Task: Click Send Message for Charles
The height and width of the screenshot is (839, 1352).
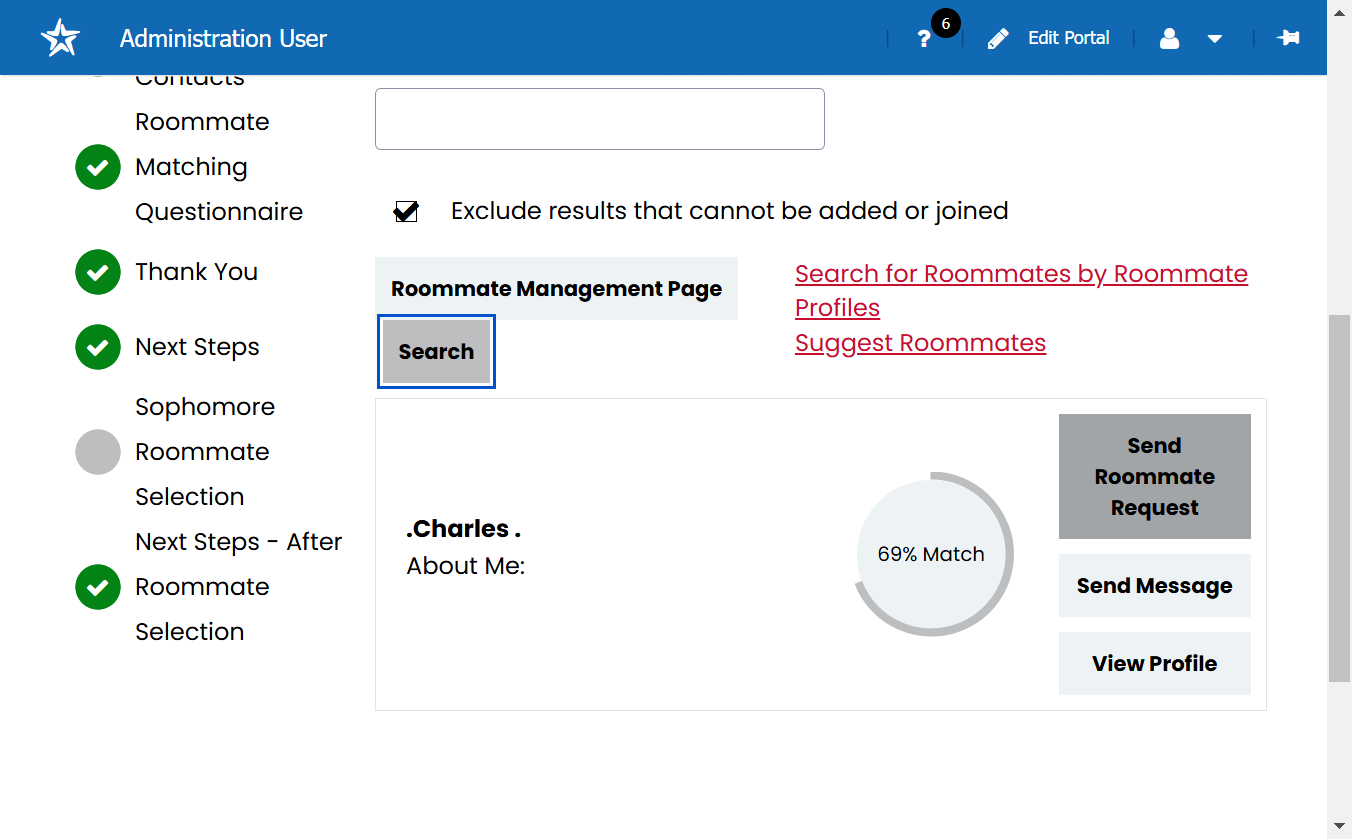Action: click(1155, 586)
